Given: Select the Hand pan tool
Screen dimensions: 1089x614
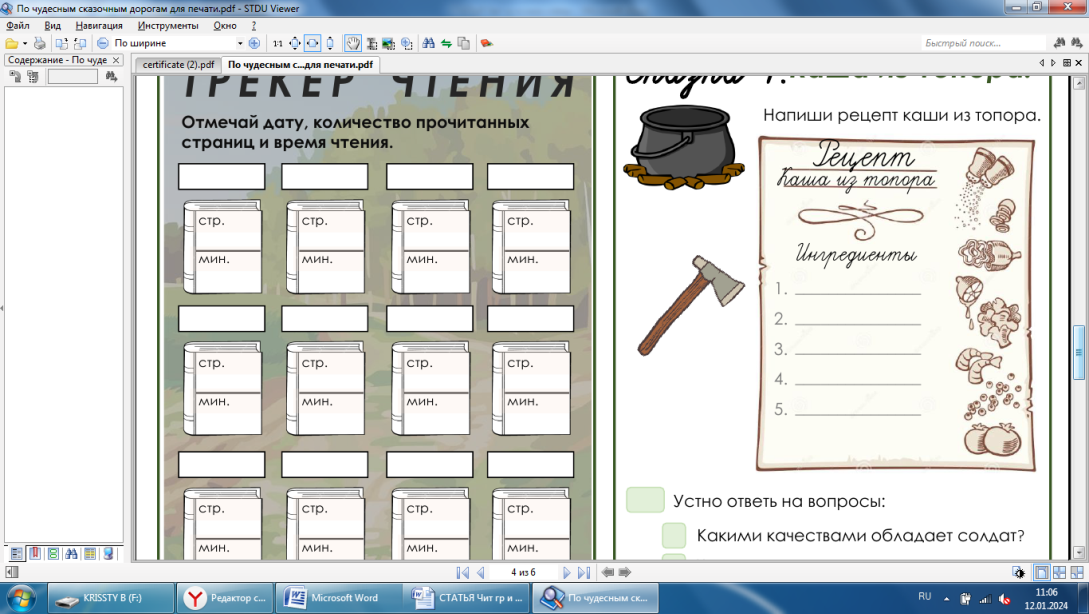Looking at the screenshot, I should [x=353, y=43].
